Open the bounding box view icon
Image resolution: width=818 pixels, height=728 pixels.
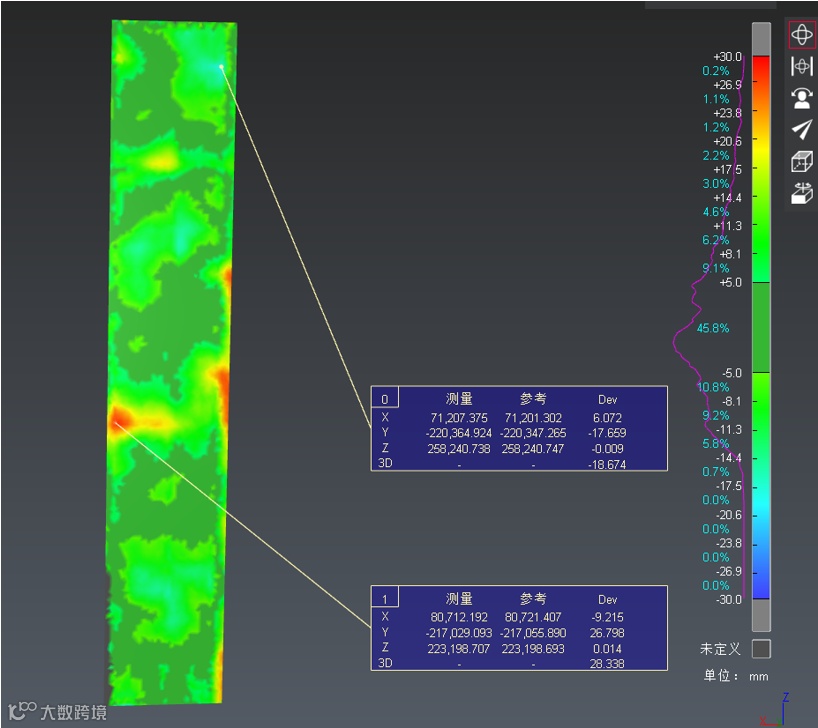click(801, 161)
